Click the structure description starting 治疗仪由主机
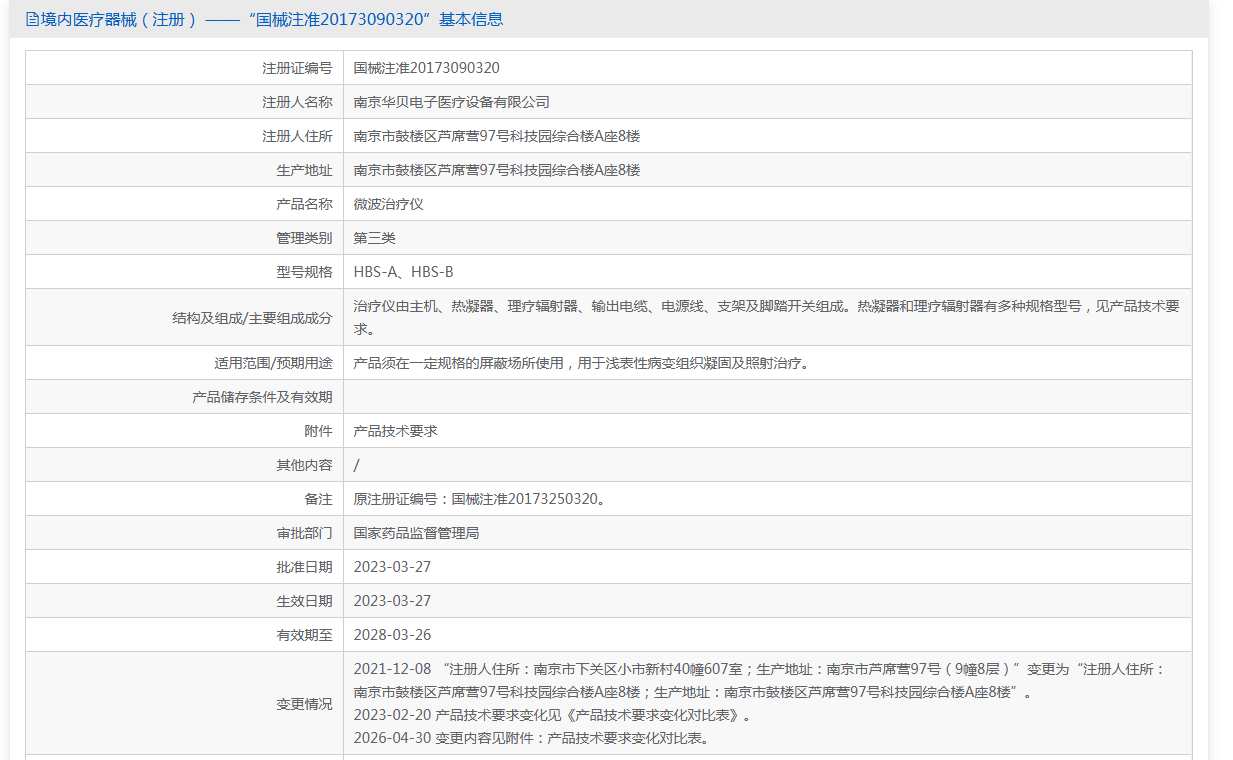Image resolution: width=1233 pixels, height=760 pixels. (x=767, y=317)
